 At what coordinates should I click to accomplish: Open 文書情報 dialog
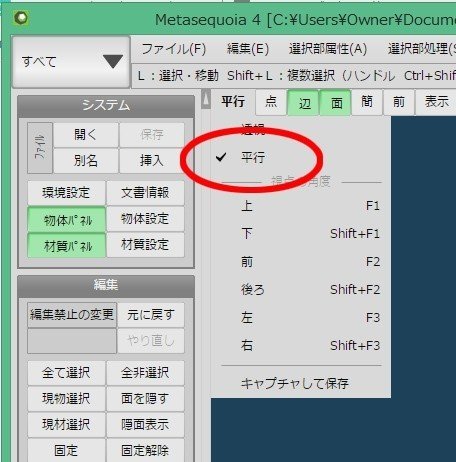pos(145,193)
